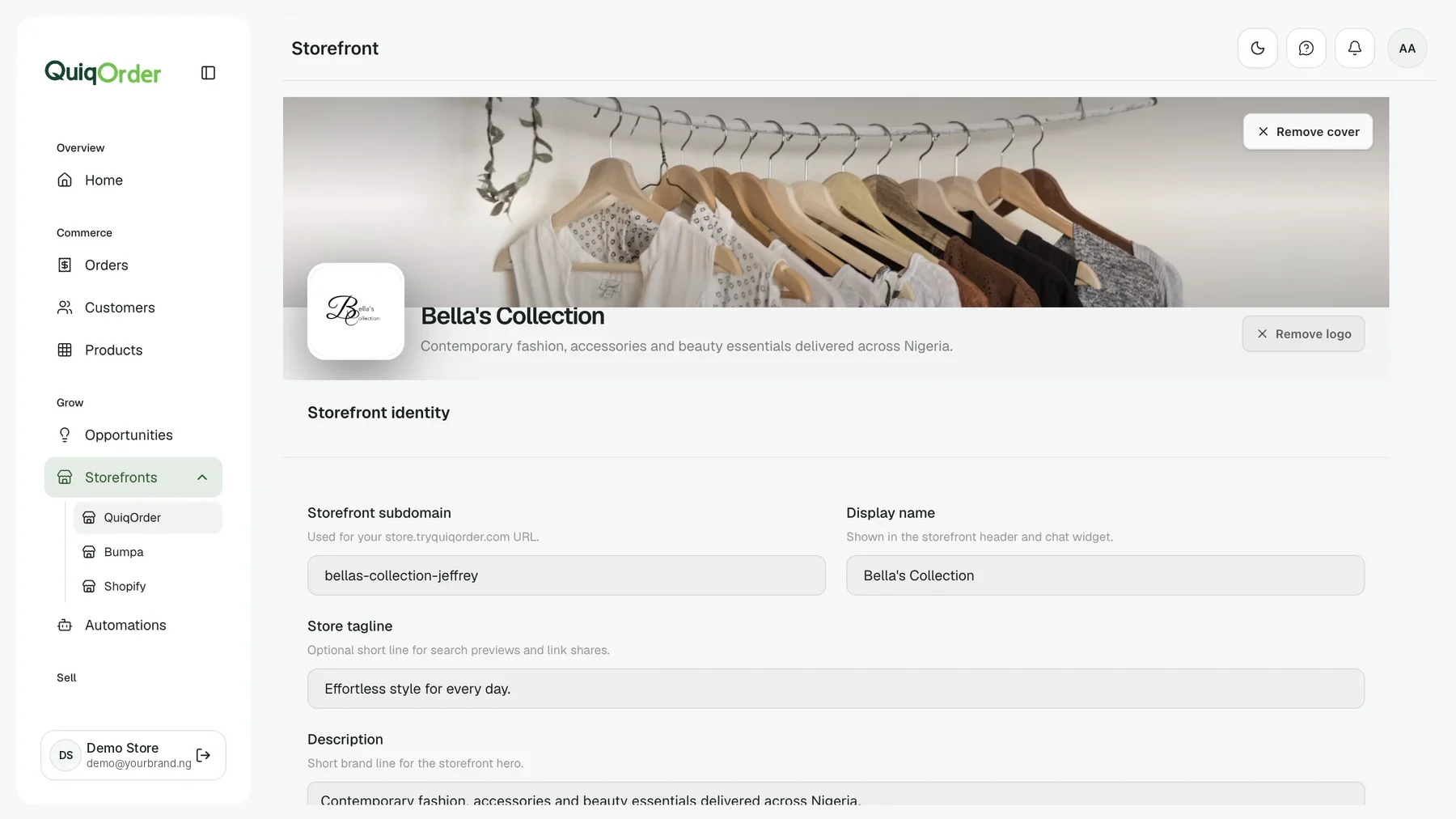Click the Bella's Collection store title

pyautogui.click(x=513, y=316)
